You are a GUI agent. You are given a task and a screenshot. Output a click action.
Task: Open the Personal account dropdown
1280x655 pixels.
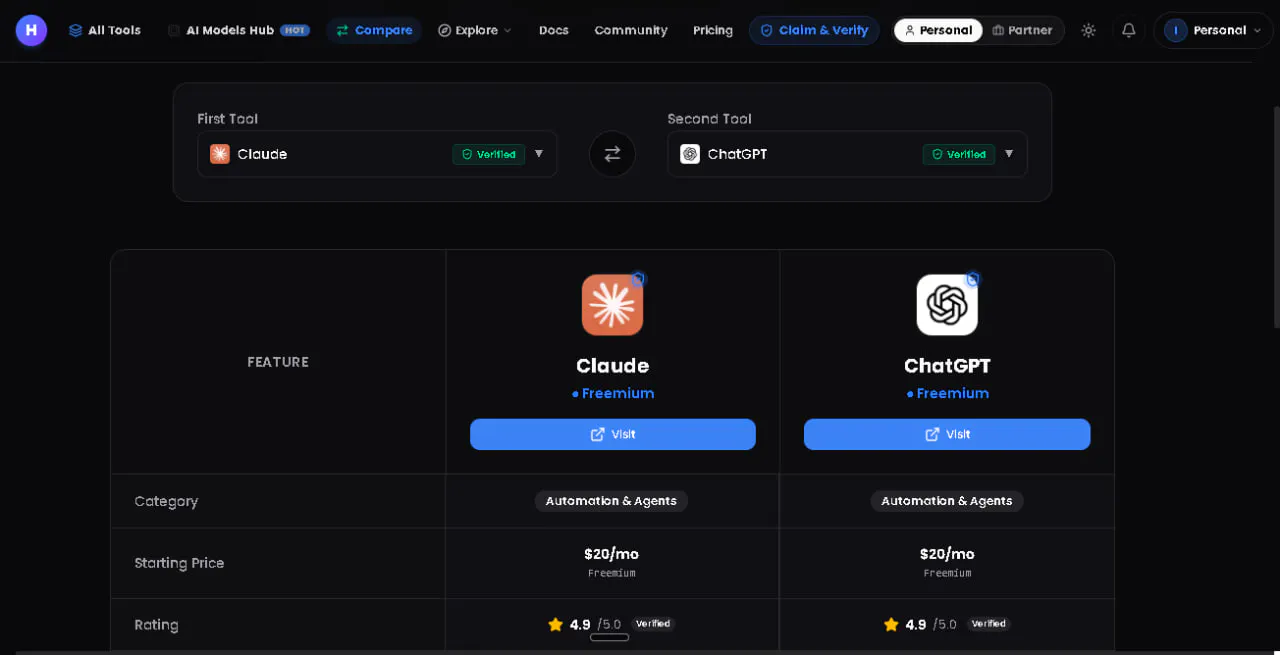(1213, 30)
